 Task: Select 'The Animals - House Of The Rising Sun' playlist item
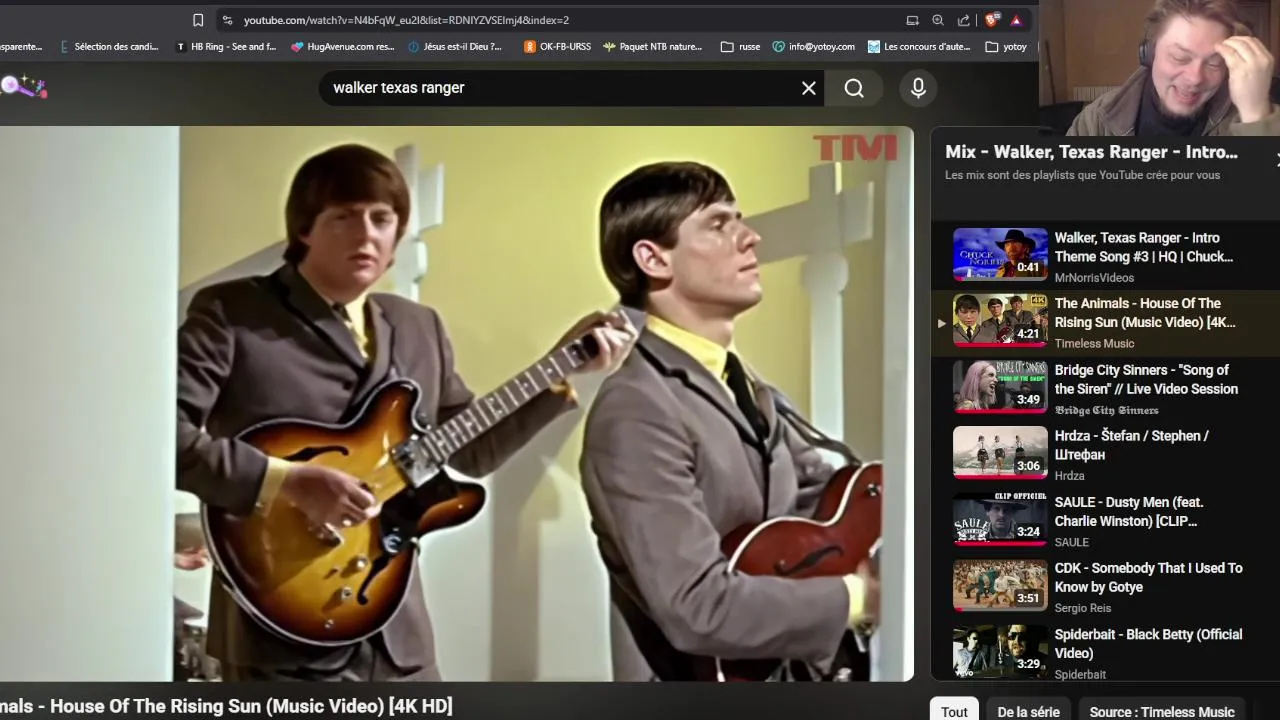pyautogui.click(x=1105, y=321)
